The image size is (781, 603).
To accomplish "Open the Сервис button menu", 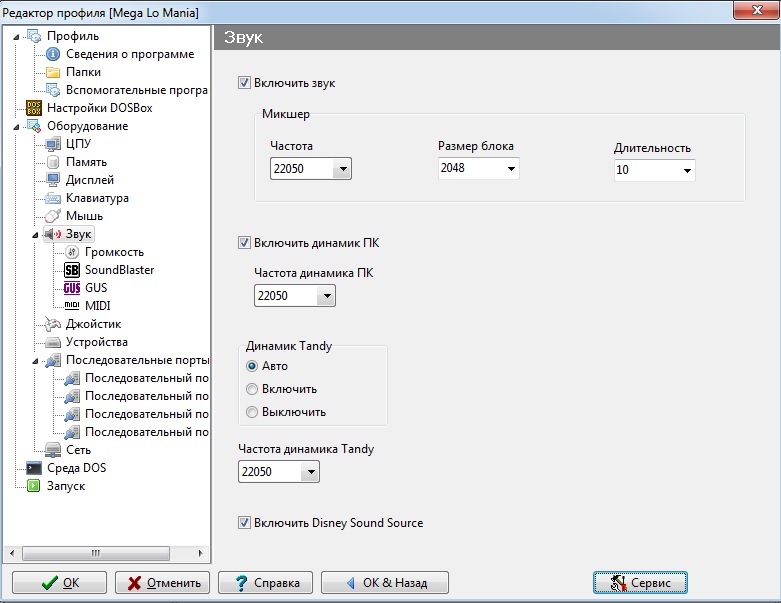I will click(x=640, y=583).
